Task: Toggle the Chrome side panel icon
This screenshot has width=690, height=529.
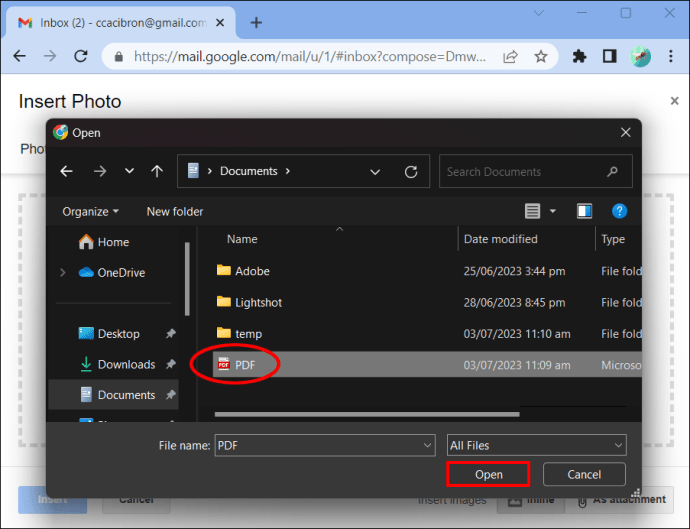Action: (609, 56)
